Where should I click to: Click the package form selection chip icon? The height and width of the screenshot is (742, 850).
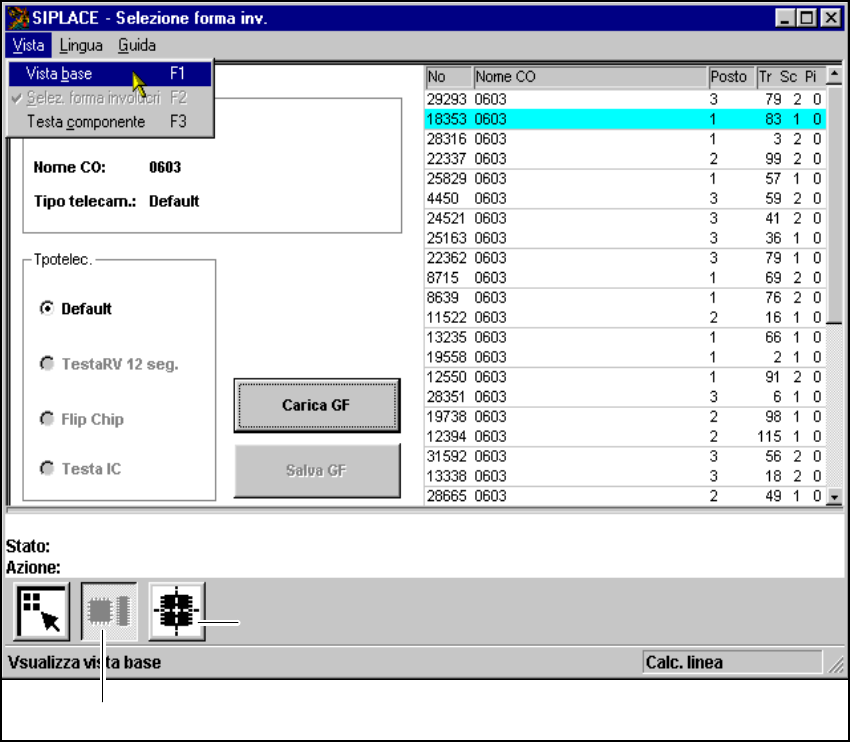coord(109,611)
